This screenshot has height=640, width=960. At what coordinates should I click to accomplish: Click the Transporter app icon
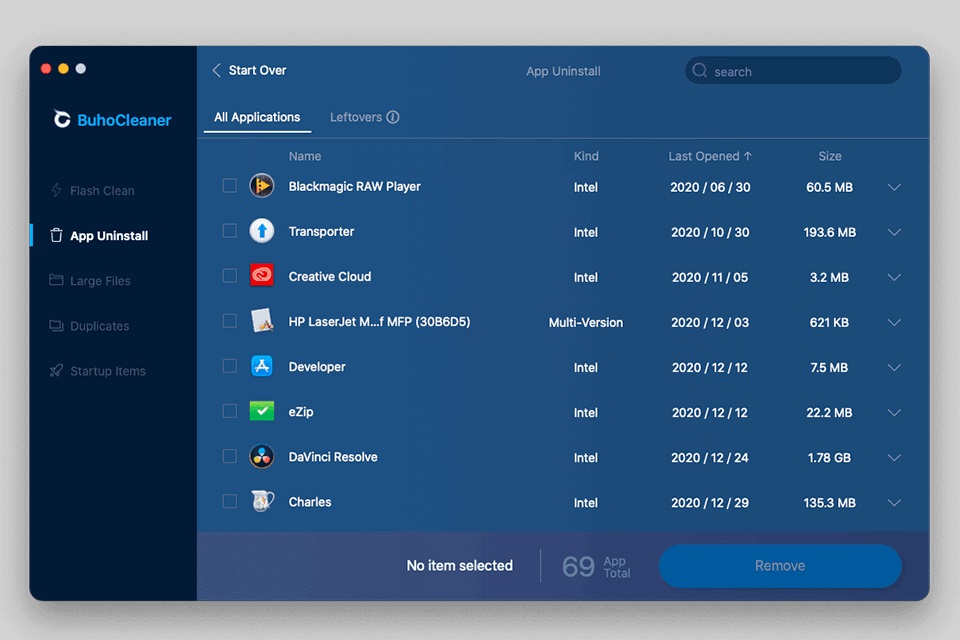pos(262,231)
